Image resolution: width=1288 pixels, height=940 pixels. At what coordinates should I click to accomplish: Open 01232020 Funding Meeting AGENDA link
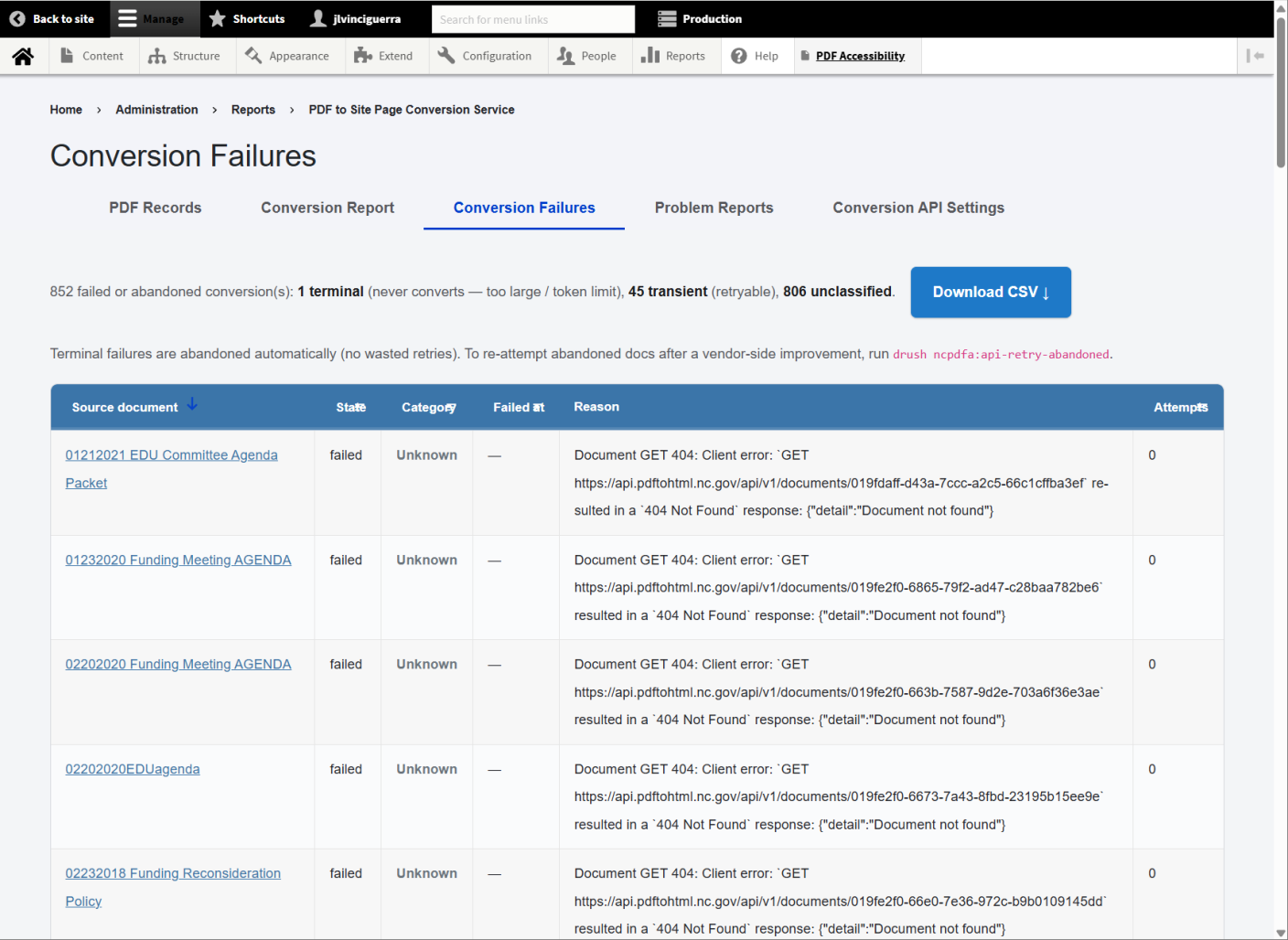[x=178, y=561]
